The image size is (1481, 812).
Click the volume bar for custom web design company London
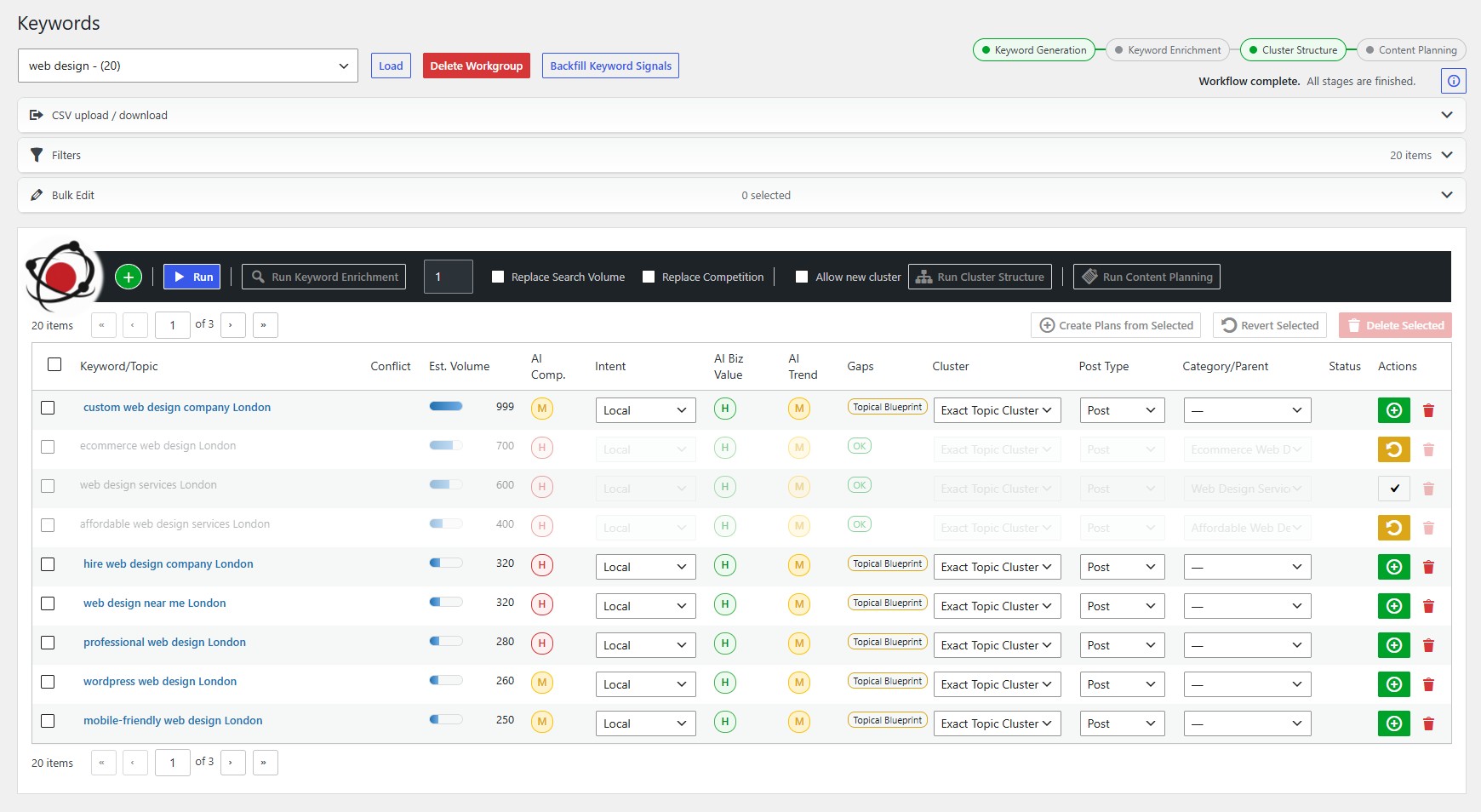(446, 406)
